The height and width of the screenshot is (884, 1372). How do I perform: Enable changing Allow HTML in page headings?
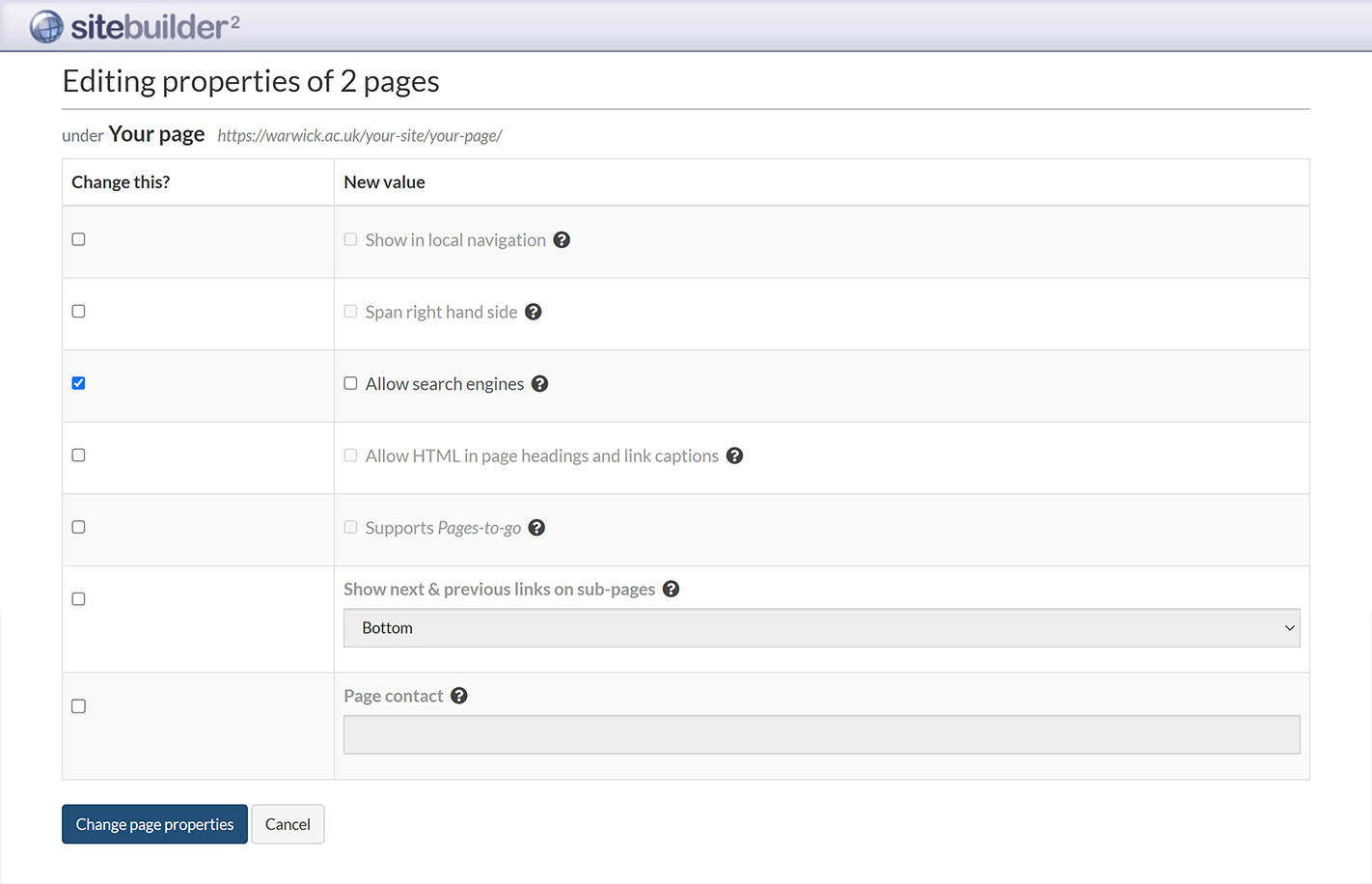point(79,456)
